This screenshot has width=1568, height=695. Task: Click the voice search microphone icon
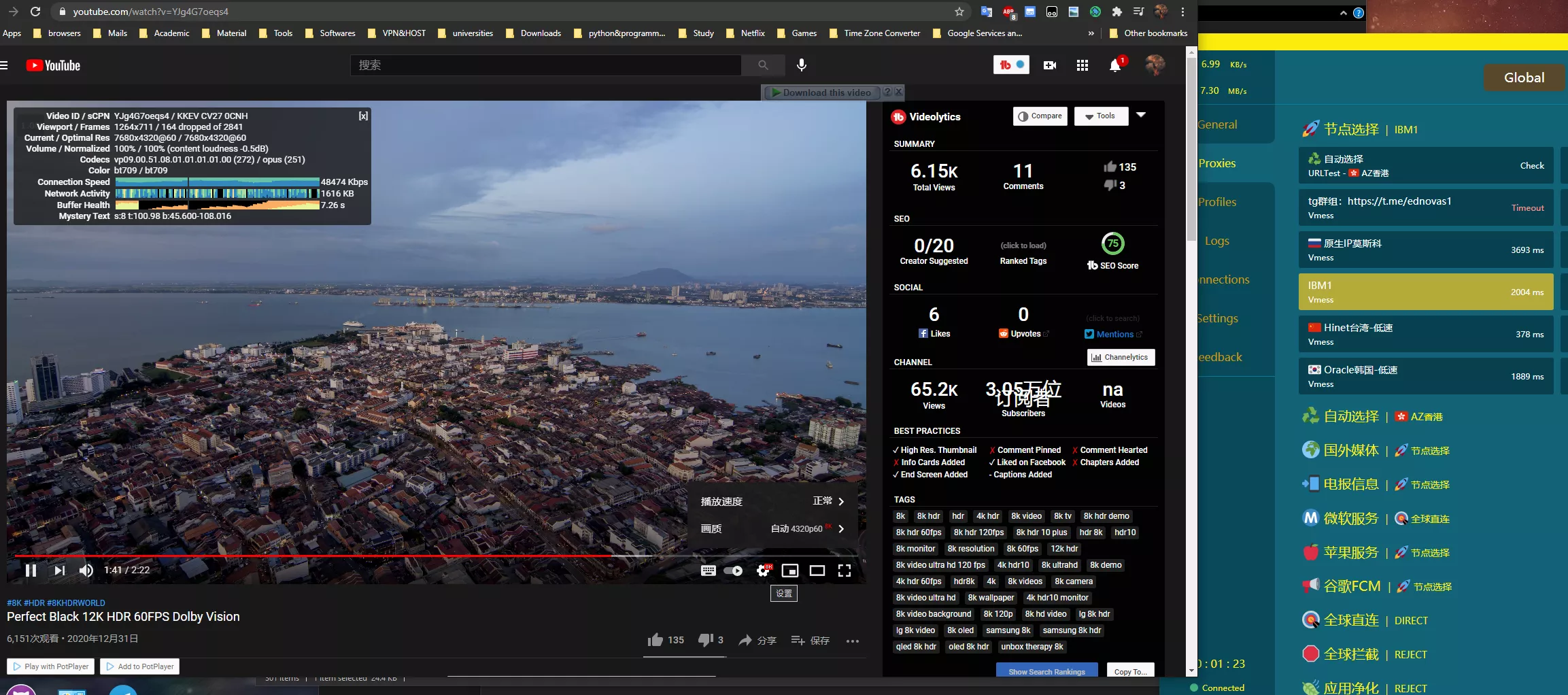click(x=802, y=65)
